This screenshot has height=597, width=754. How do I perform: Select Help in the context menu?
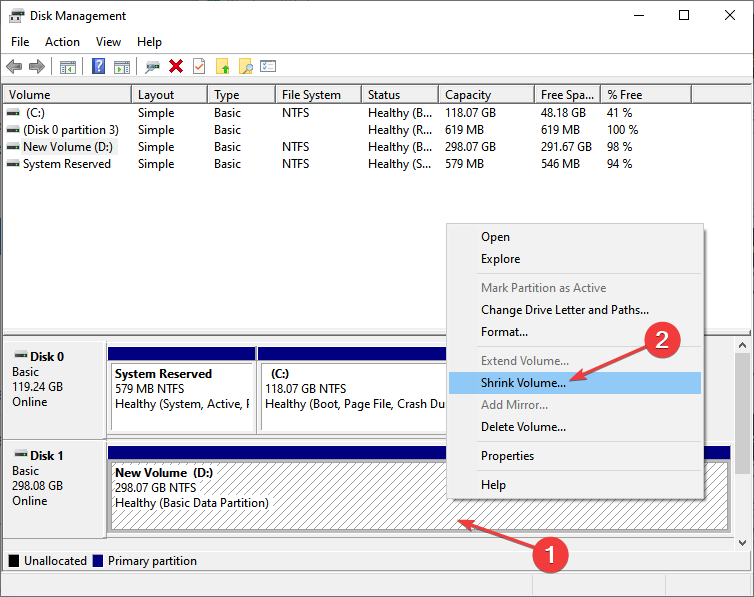[575, 485]
